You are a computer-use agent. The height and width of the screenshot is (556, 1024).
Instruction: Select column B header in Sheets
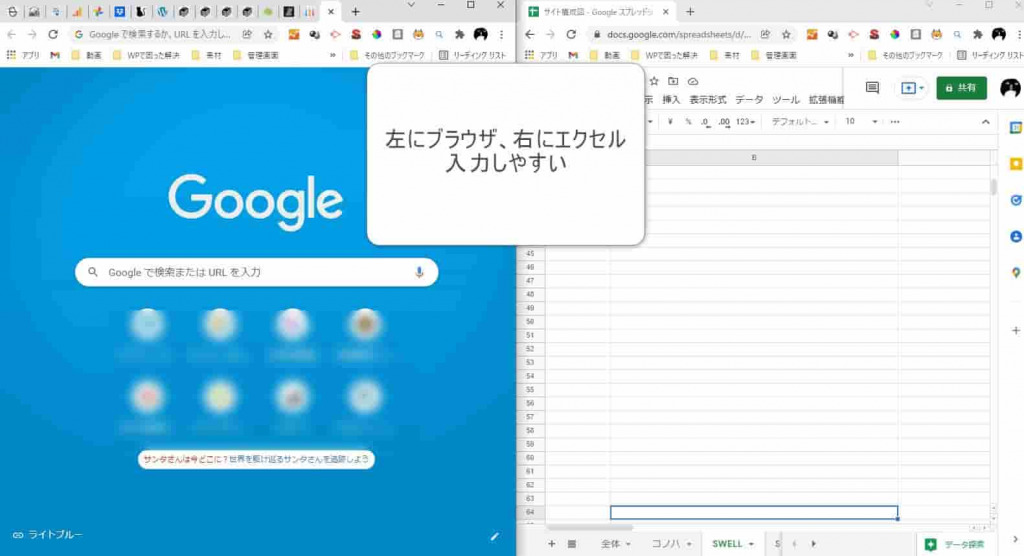(x=754, y=157)
